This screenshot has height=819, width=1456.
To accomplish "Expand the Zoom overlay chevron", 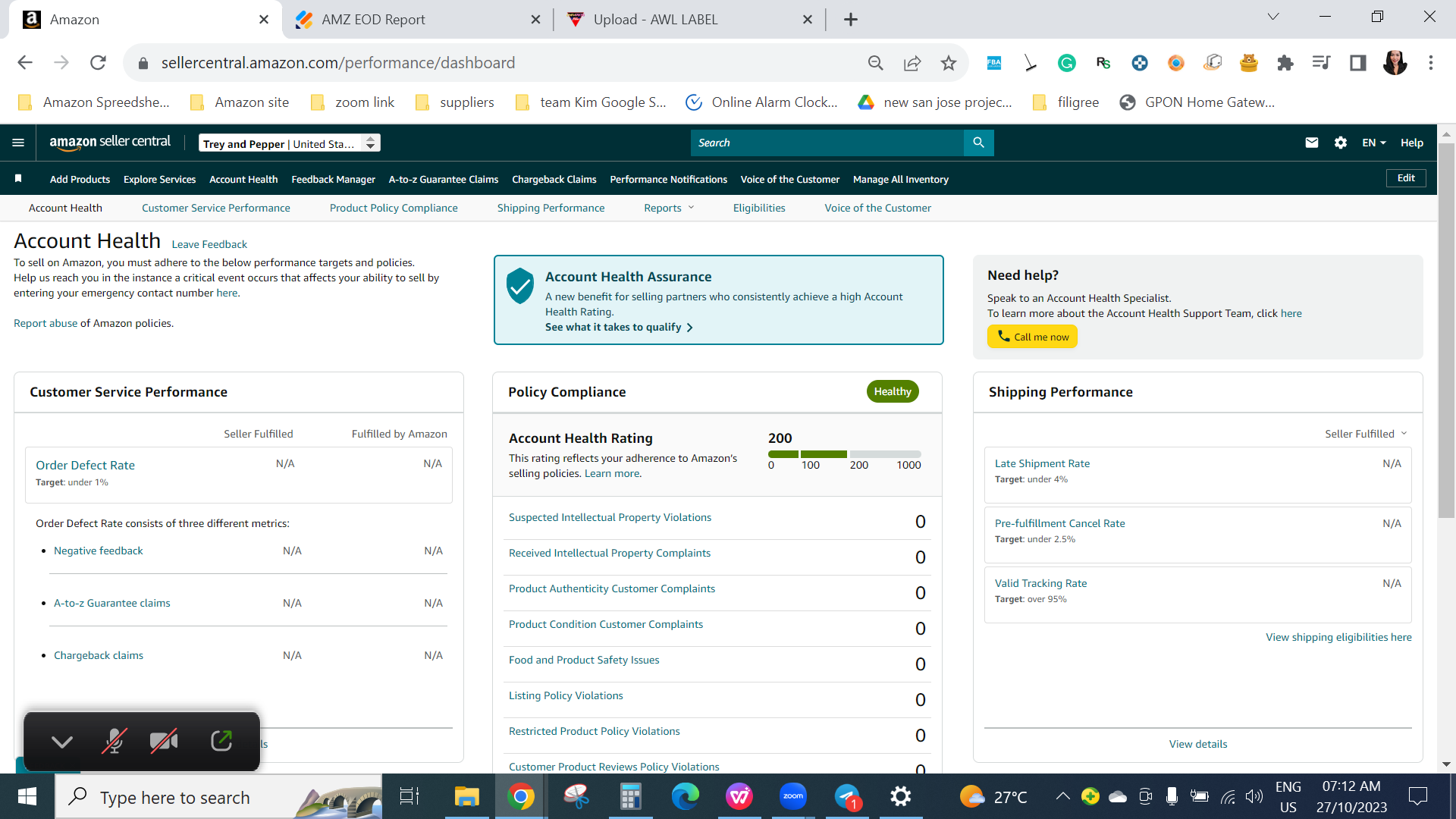I will coord(62,742).
